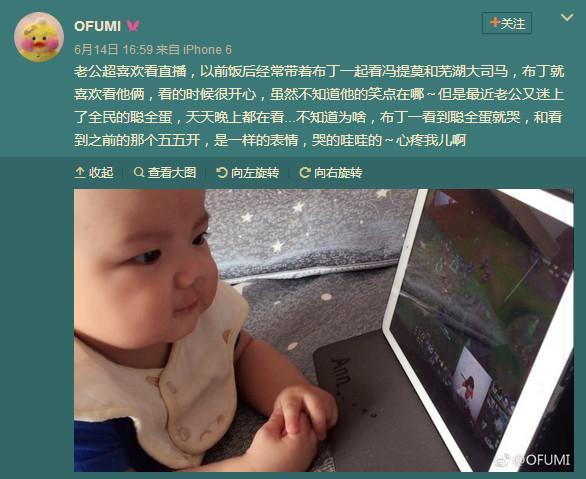Image resolution: width=586 pixels, height=479 pixels.
Task: Click the pink membership badge beside OFUMI
Action: [133, 25]
